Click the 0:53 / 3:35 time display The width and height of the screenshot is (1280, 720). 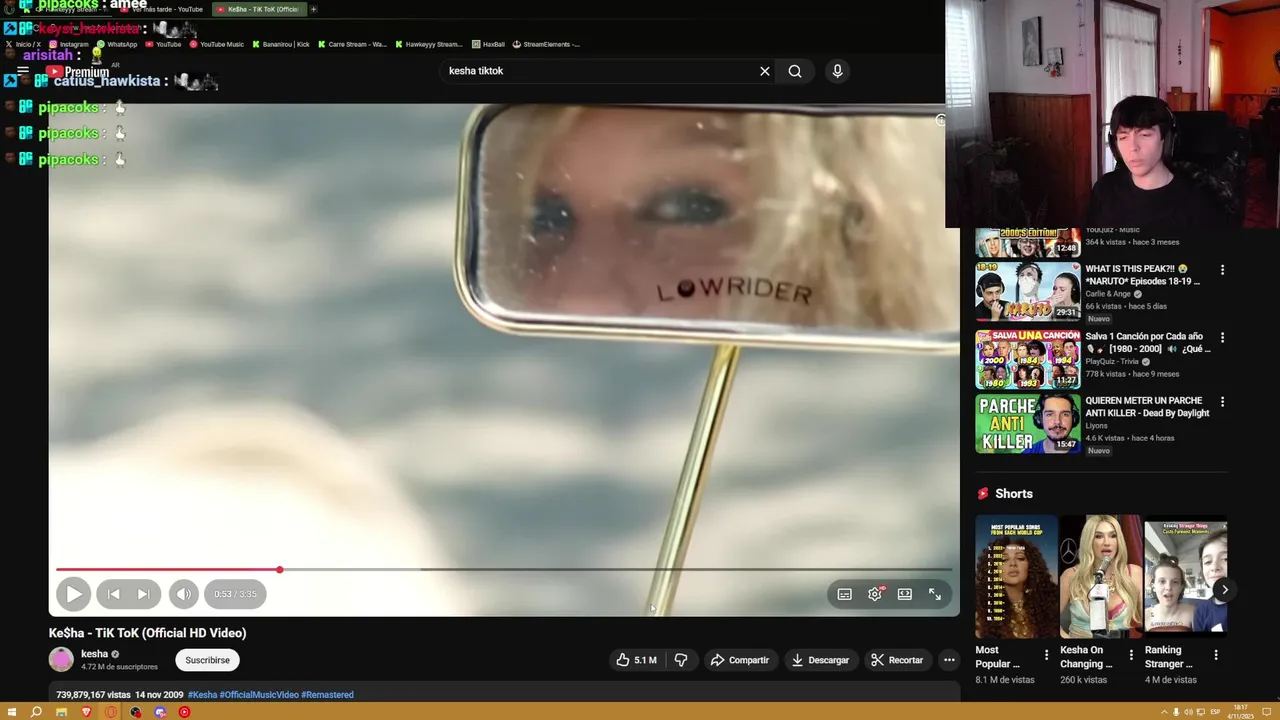coord(235,594)
